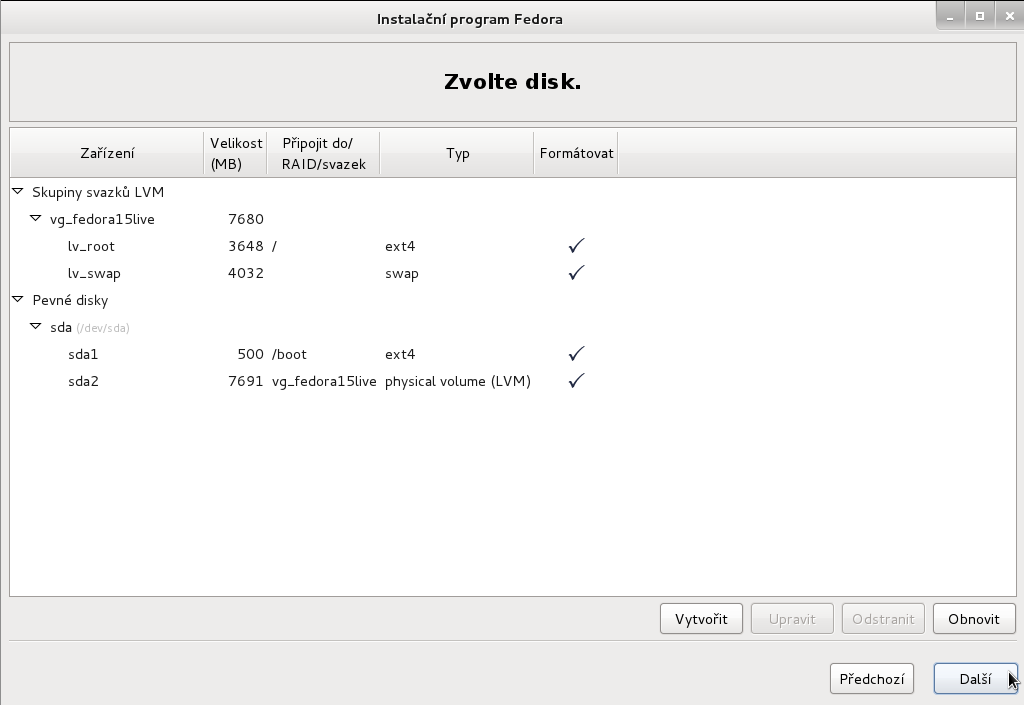Sort by the Velikost (MB) column header
The width and height of the screenshot is (1024, 705).
pyautogui.click(x=235, y=153)
